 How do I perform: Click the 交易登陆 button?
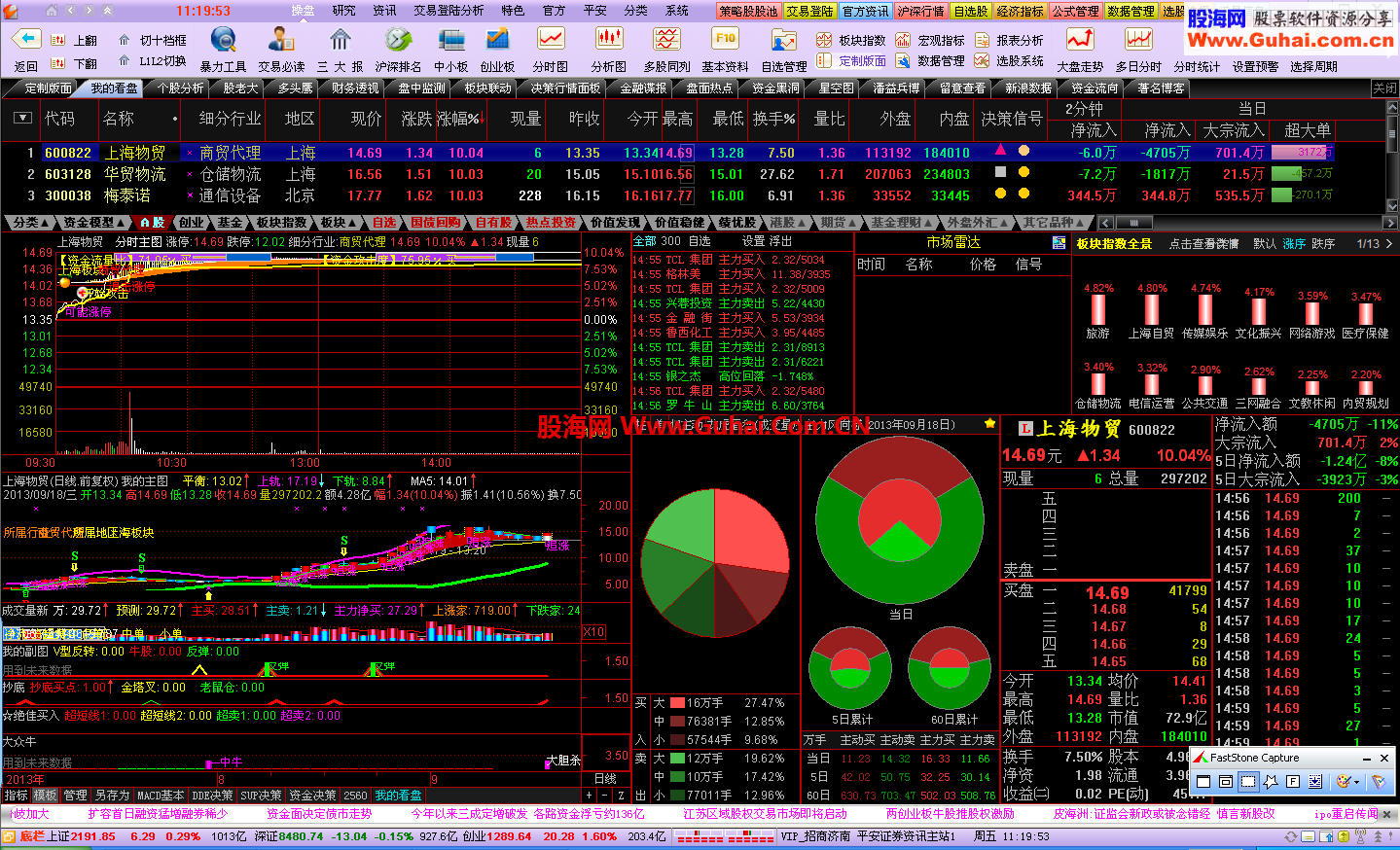[810, 11]
